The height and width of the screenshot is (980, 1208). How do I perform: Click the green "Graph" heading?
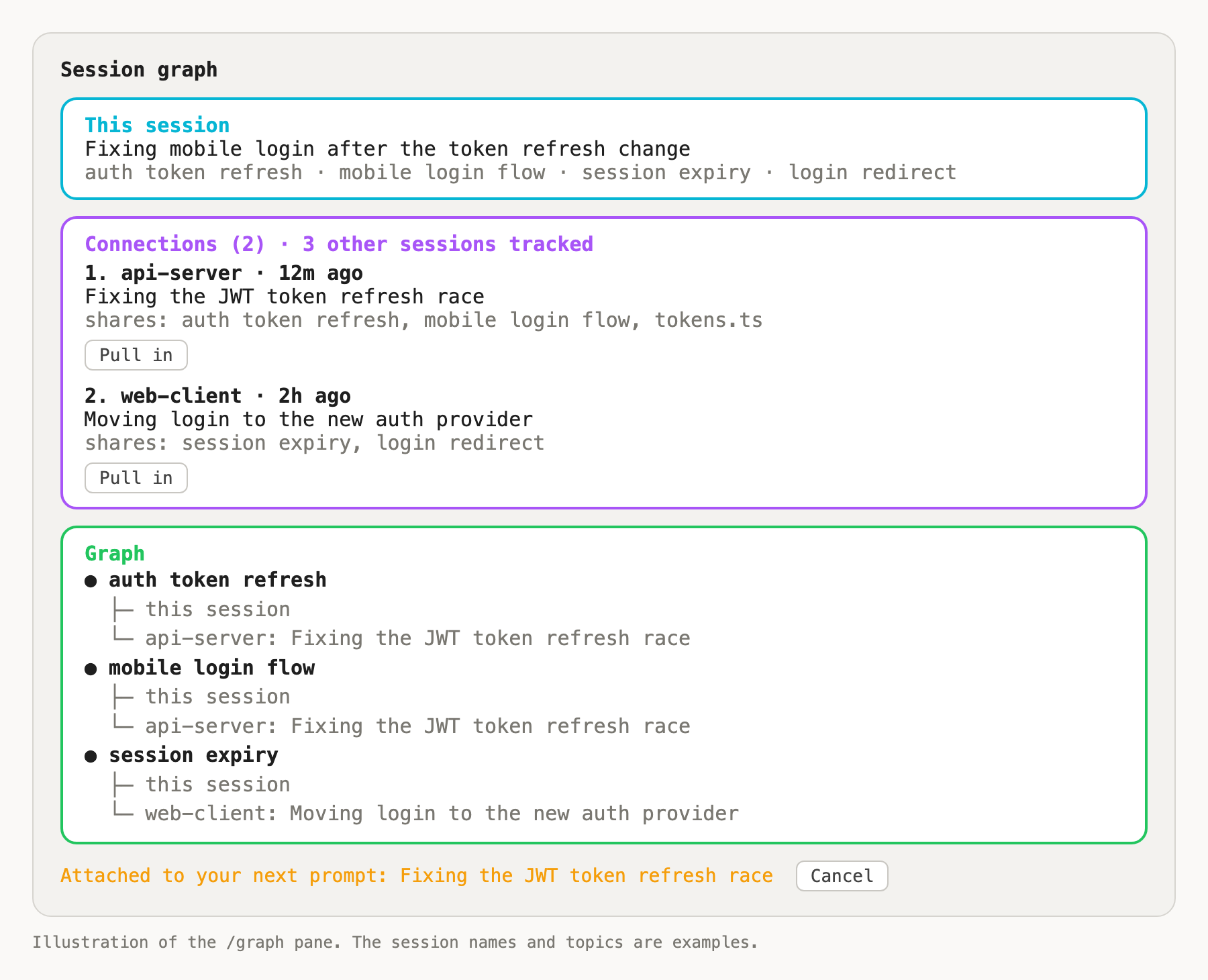click(x=115, y=553)
